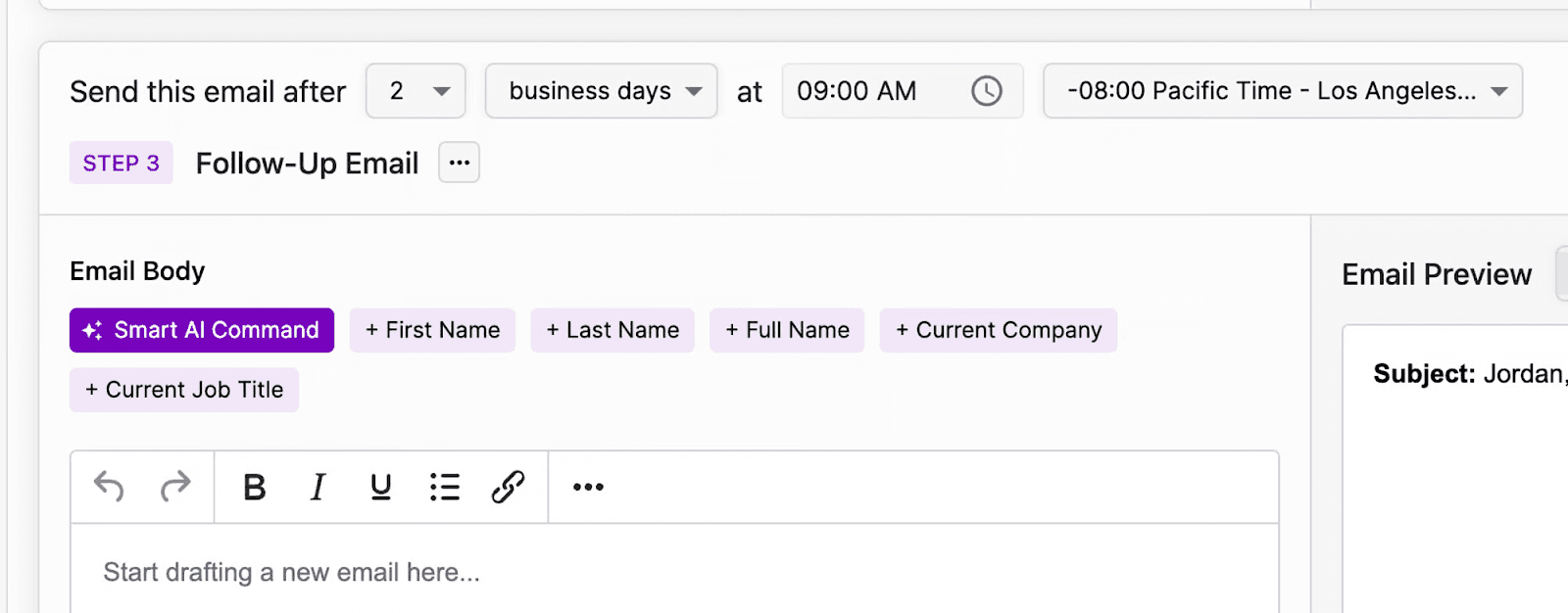Add the Current Company placeholder

(999, 330)
